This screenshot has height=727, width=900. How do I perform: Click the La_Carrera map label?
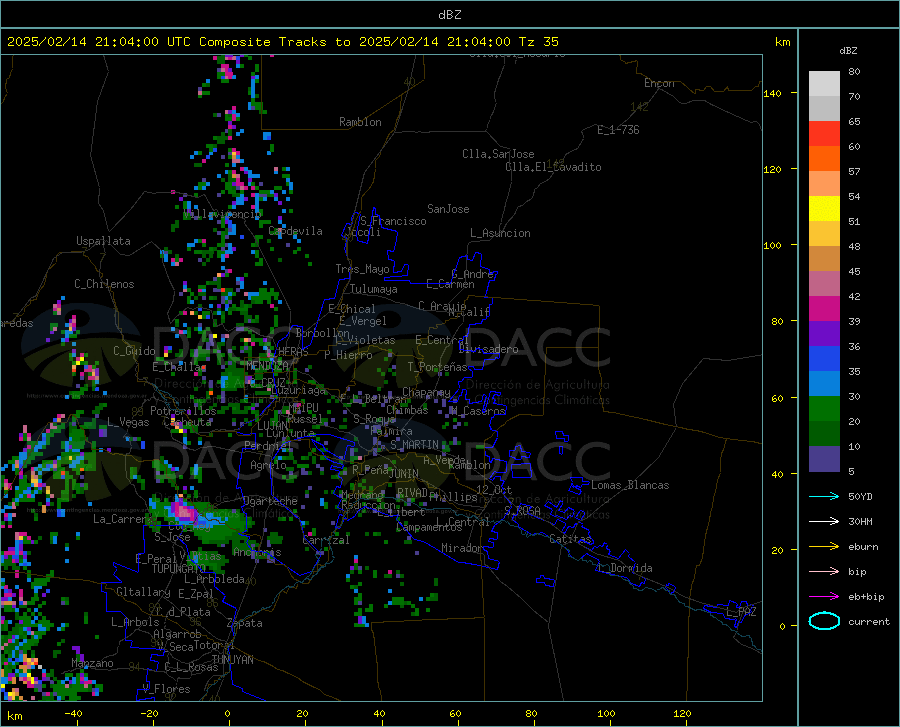click(123, 519)
